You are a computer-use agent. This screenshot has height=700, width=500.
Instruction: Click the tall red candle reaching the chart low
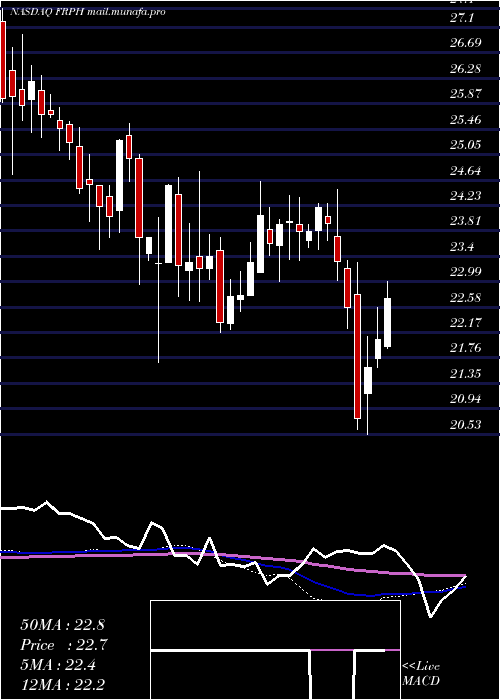click(x=357, y=356)
